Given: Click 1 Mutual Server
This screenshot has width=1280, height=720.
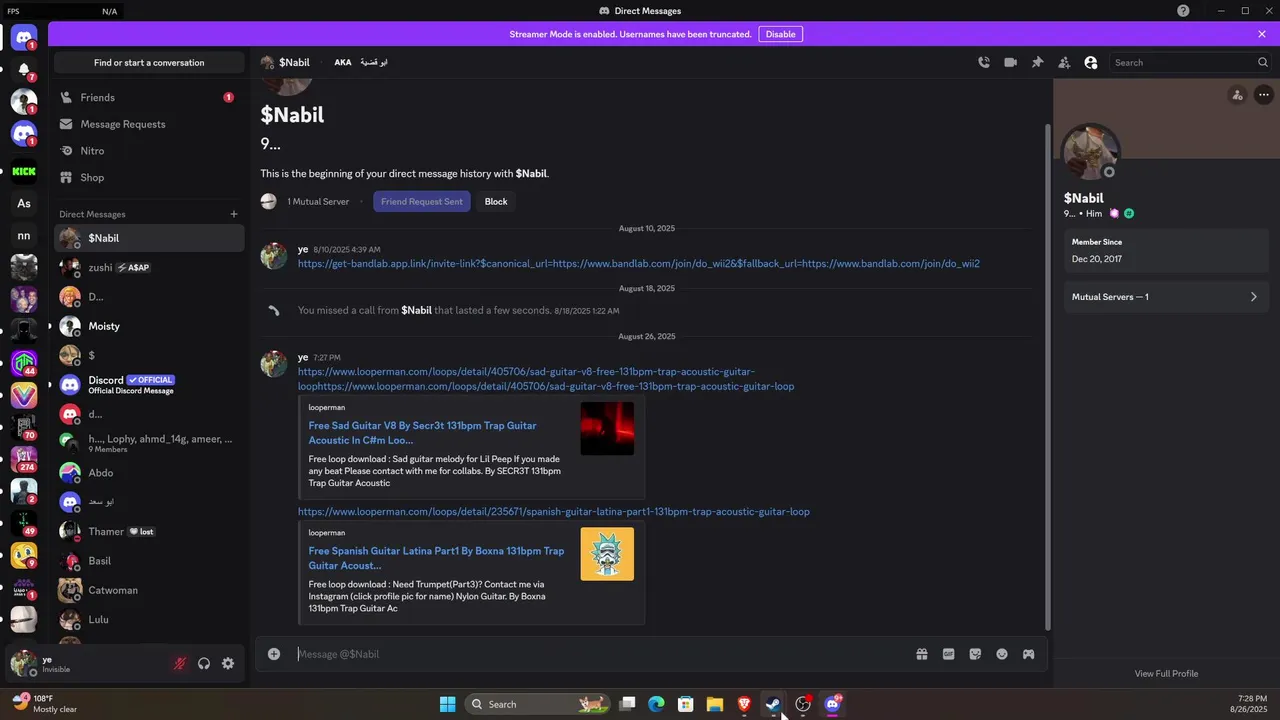Looking at the screenshot, I should pyautogui.click(x=318, y=201).
